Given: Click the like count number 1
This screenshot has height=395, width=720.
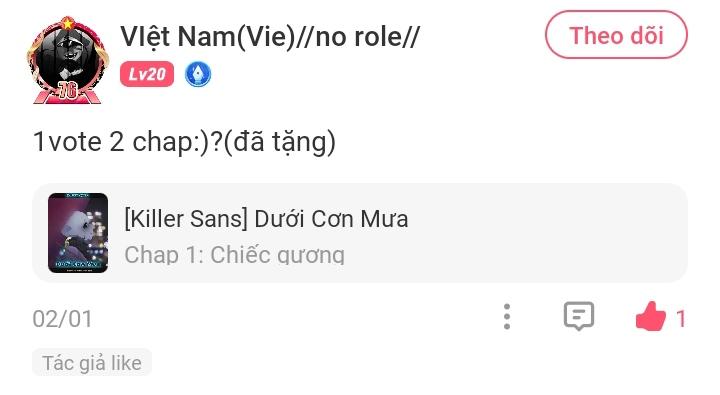Looking at the screenshot, I should pyautogui.click(x=681, y=319).
